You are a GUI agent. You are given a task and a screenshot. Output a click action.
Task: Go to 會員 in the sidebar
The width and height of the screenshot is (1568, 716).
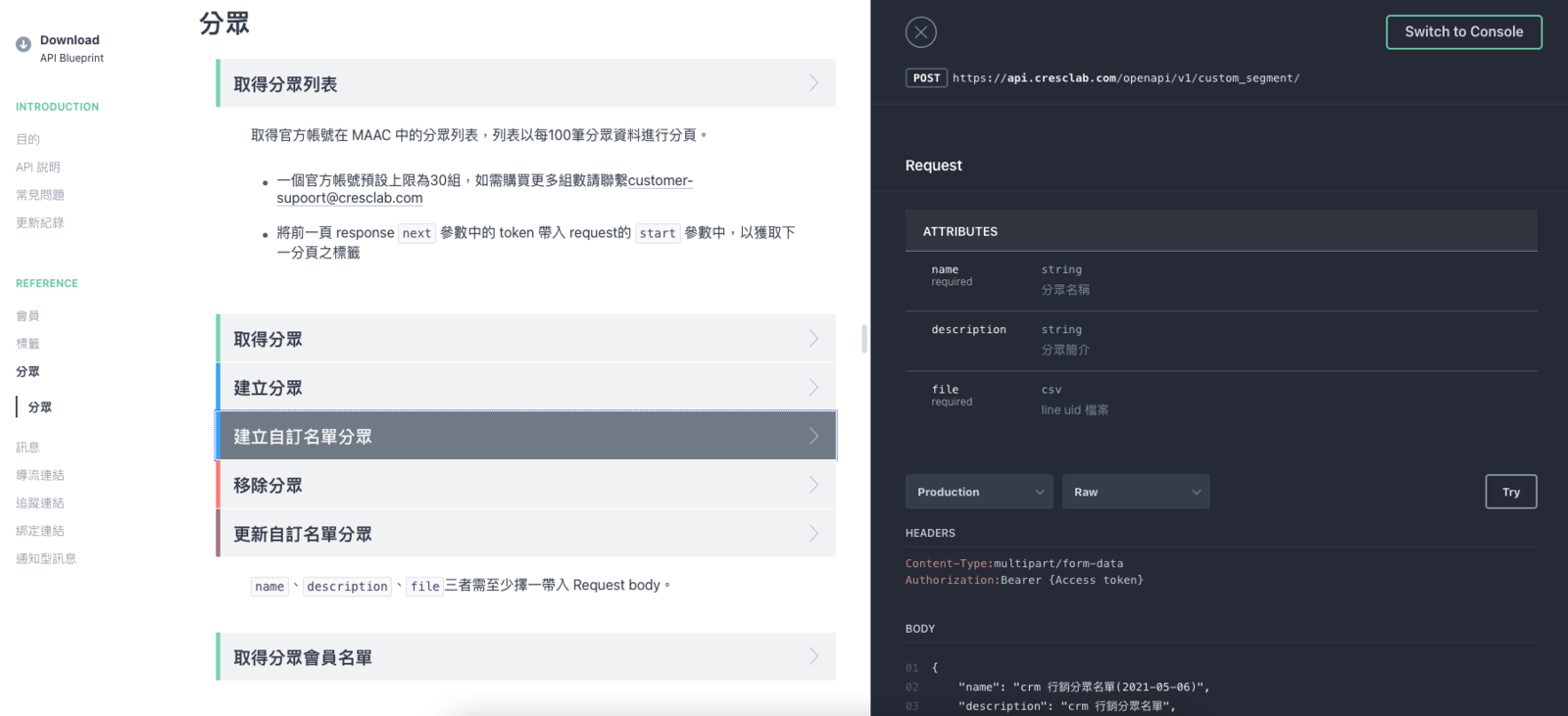tap(27, 316)
